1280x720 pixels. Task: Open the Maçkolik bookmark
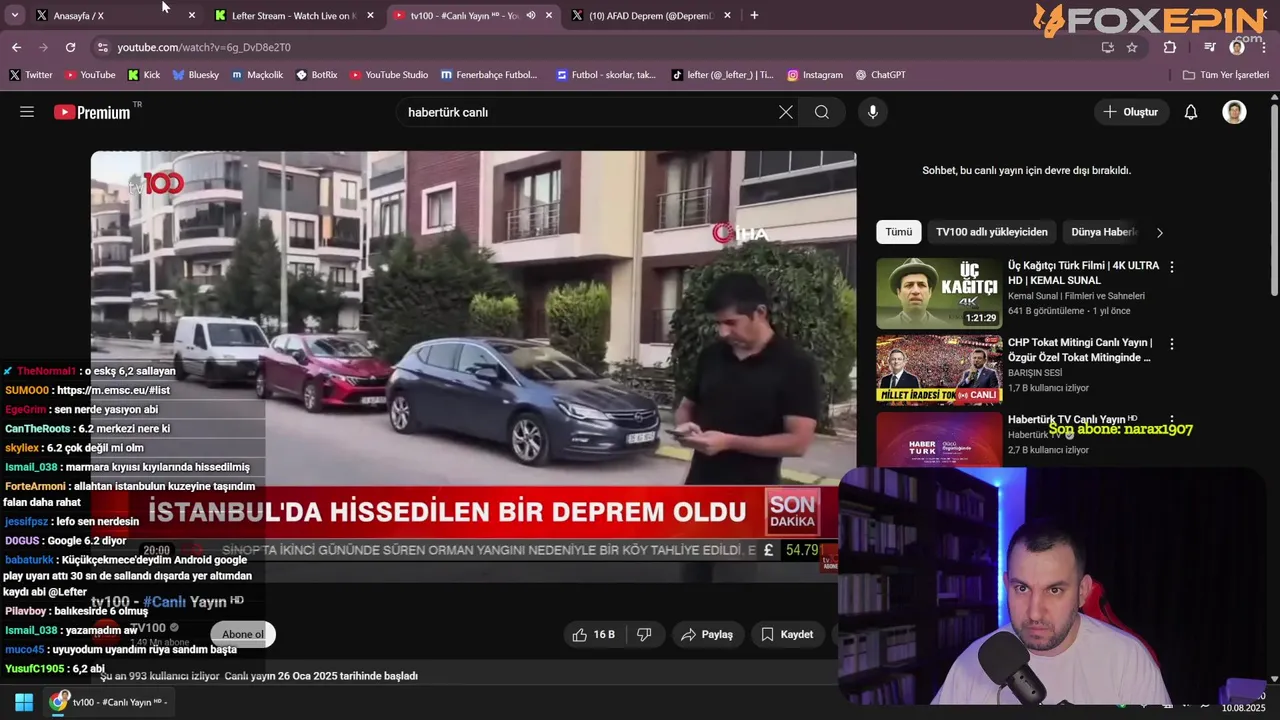tap(257, 74)
